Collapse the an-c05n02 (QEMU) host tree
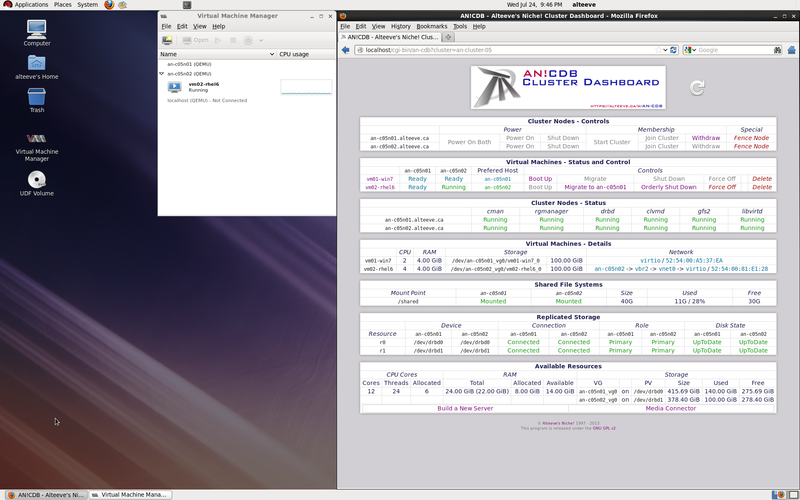Screen dimensions: 800x500 [163, 74]
